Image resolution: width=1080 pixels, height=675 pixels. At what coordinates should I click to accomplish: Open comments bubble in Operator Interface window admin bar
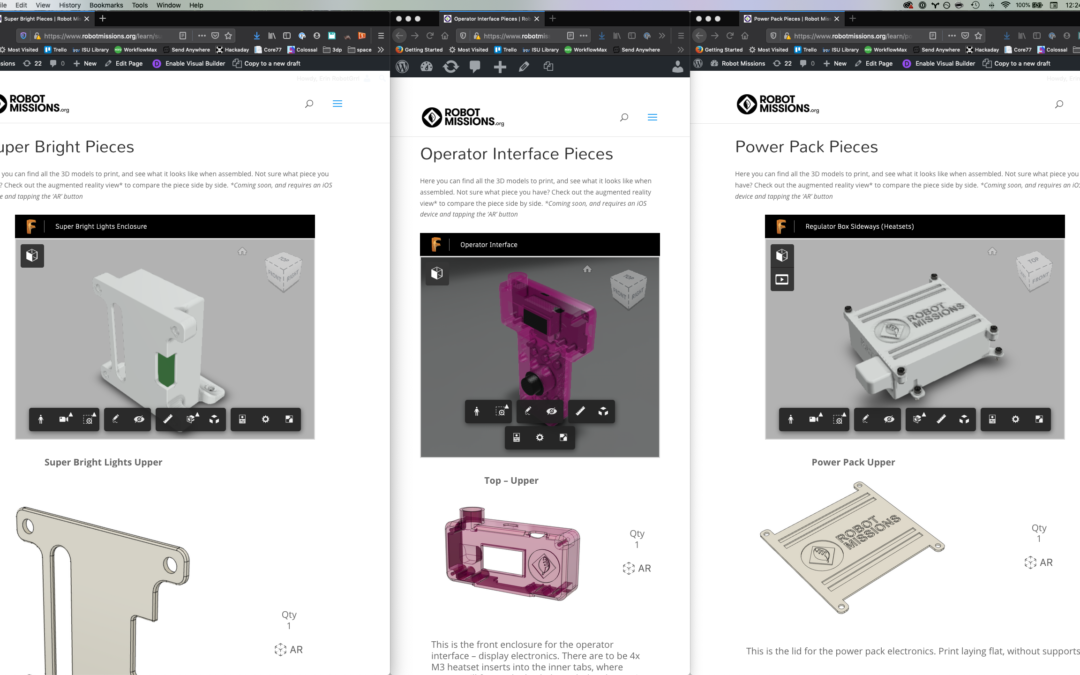475,66
